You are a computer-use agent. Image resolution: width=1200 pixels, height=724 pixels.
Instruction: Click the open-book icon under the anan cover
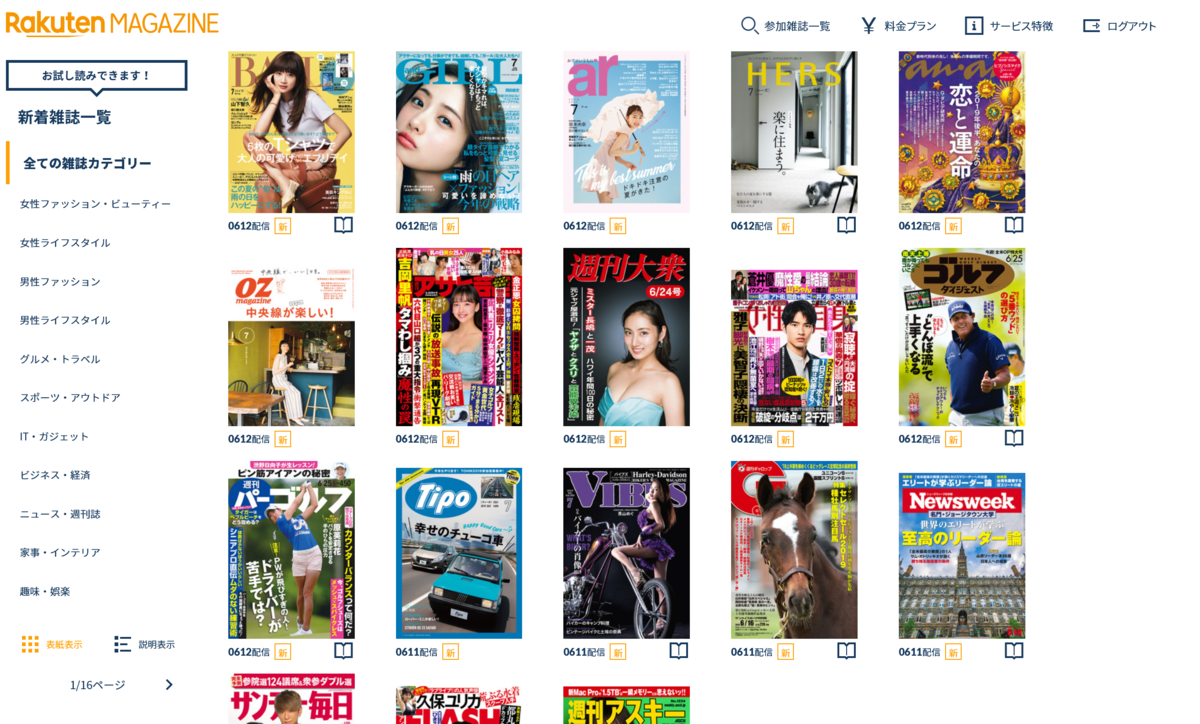coord(1014,225)
